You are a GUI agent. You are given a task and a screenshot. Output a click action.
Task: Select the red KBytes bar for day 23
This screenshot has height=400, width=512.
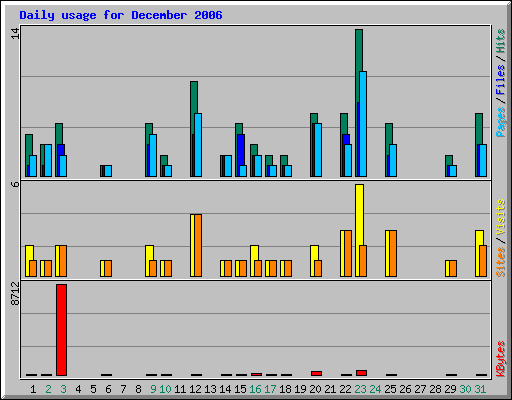point(361,373)
